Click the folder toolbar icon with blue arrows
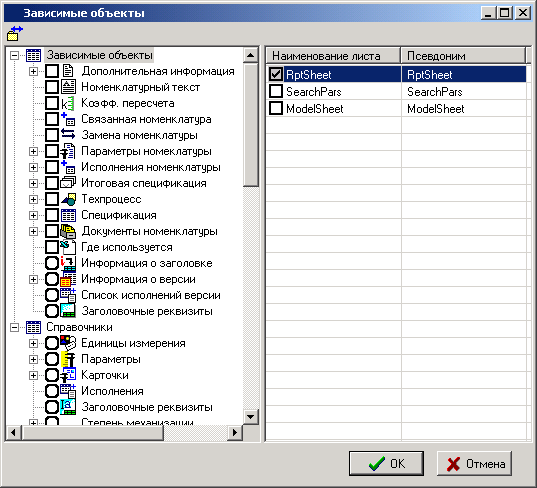Screen dimensions: 537x488 [14, 33]
